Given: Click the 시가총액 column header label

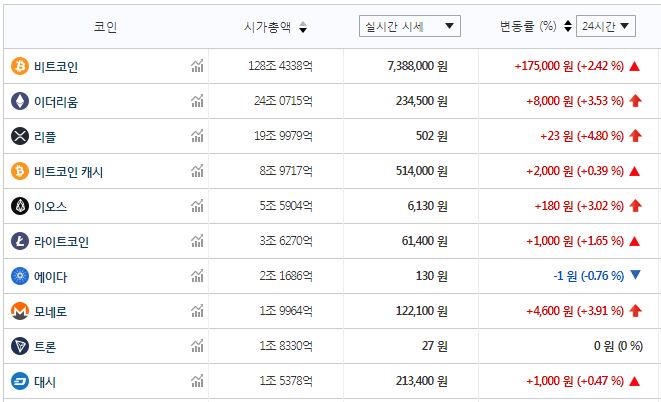Looking at the screenshot, I should point(268,27).
